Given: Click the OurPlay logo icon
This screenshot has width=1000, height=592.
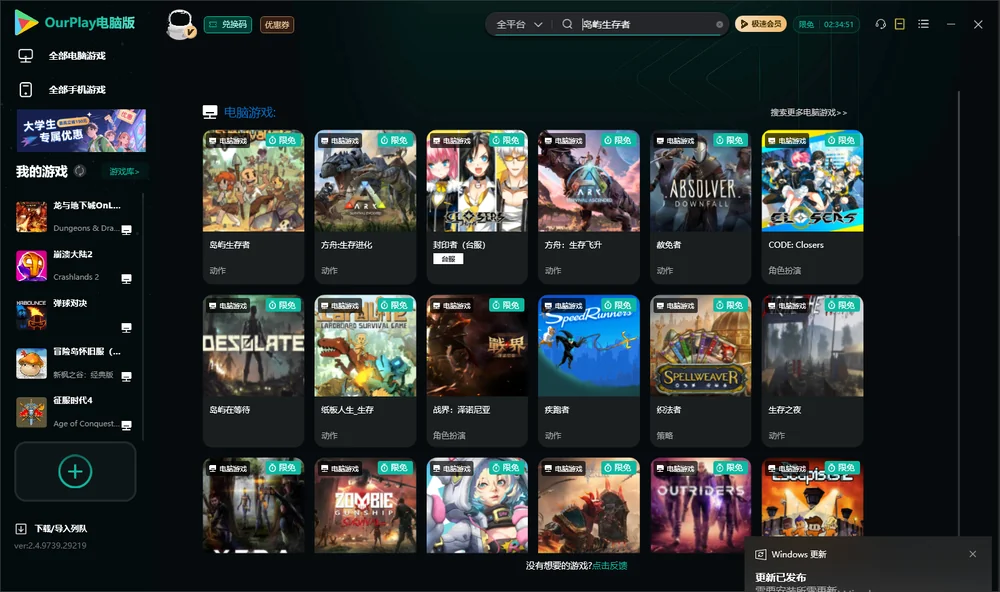Looking at the screenshot, I should tap(26, 22).
